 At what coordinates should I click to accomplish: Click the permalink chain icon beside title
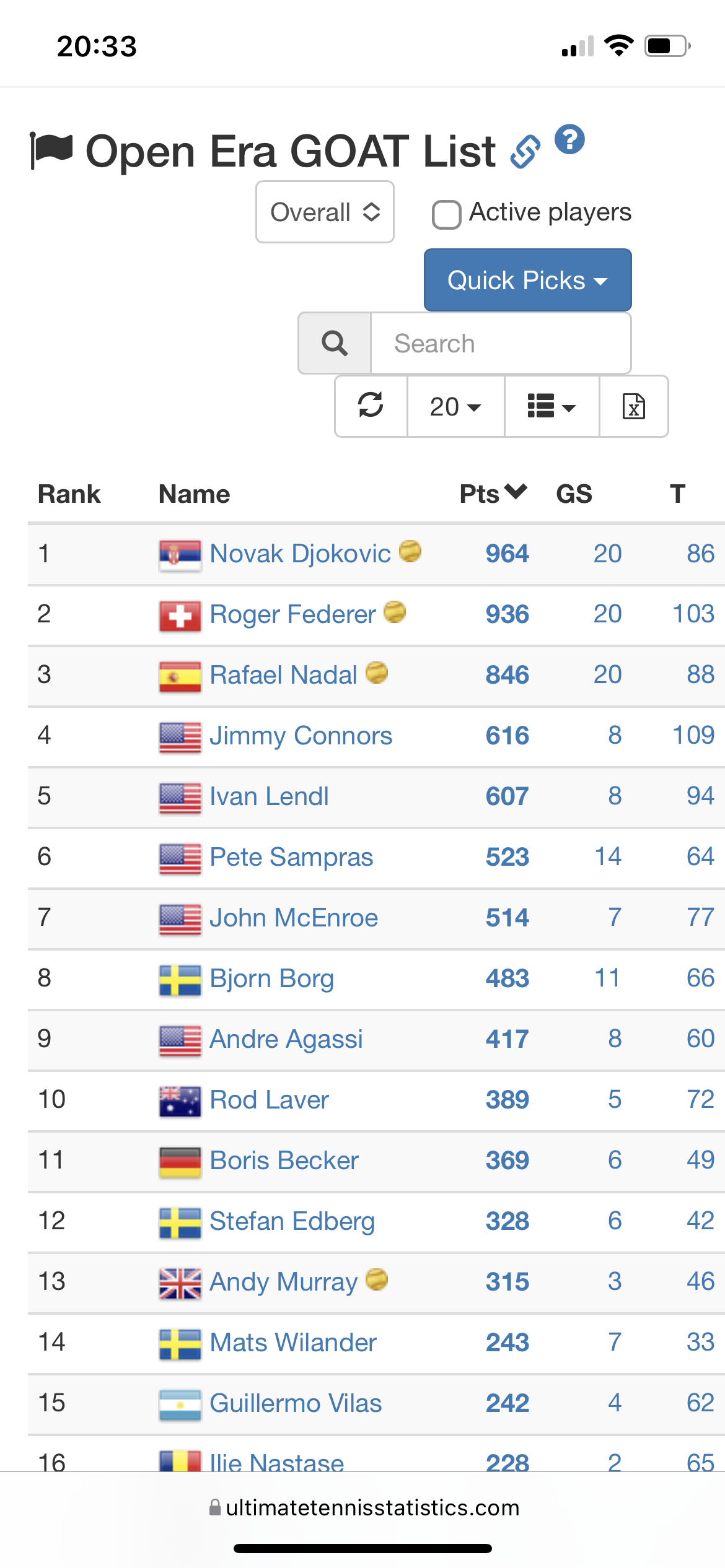[x=525, y=152]
